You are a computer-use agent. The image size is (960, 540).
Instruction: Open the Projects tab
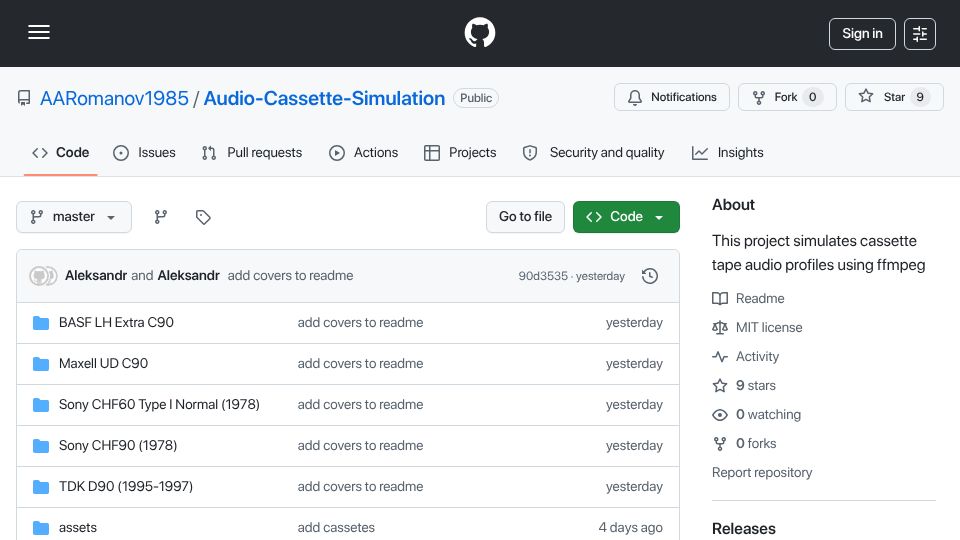(460, 152)
